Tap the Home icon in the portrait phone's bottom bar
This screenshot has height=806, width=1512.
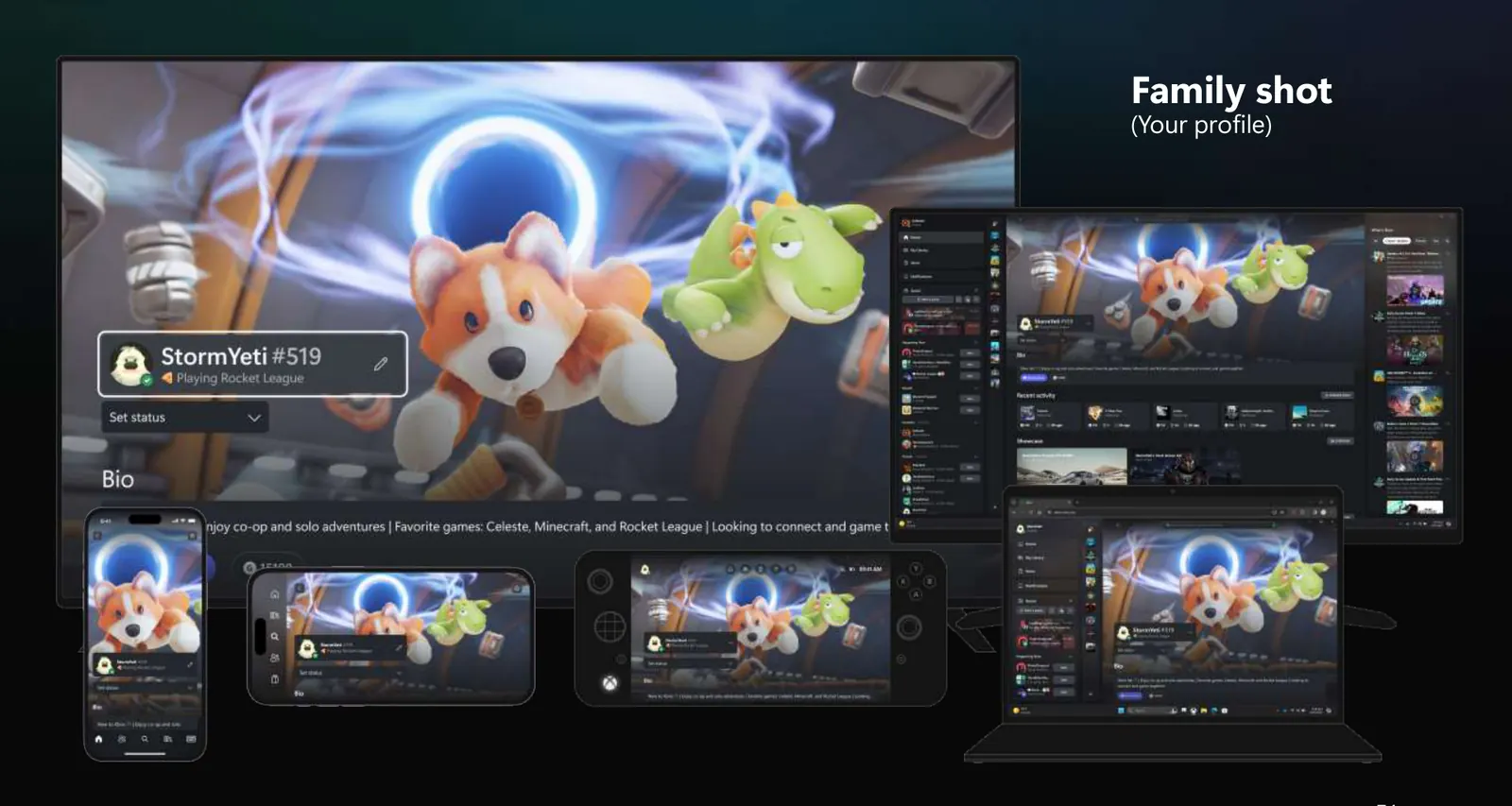99,739
